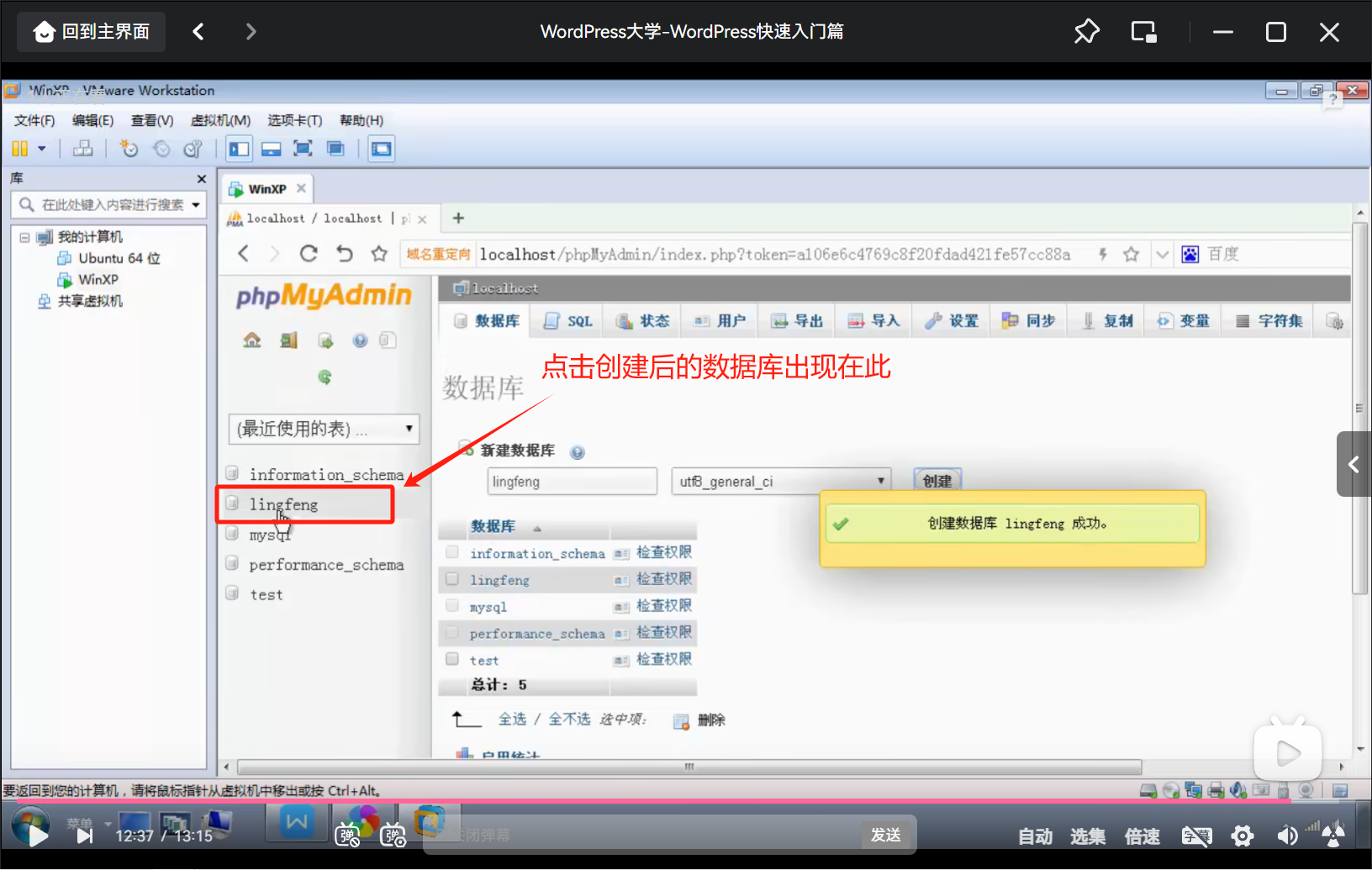Open the address bar history dropdown chevron
Screen dimensions: 1372x870
point(1162,254)
